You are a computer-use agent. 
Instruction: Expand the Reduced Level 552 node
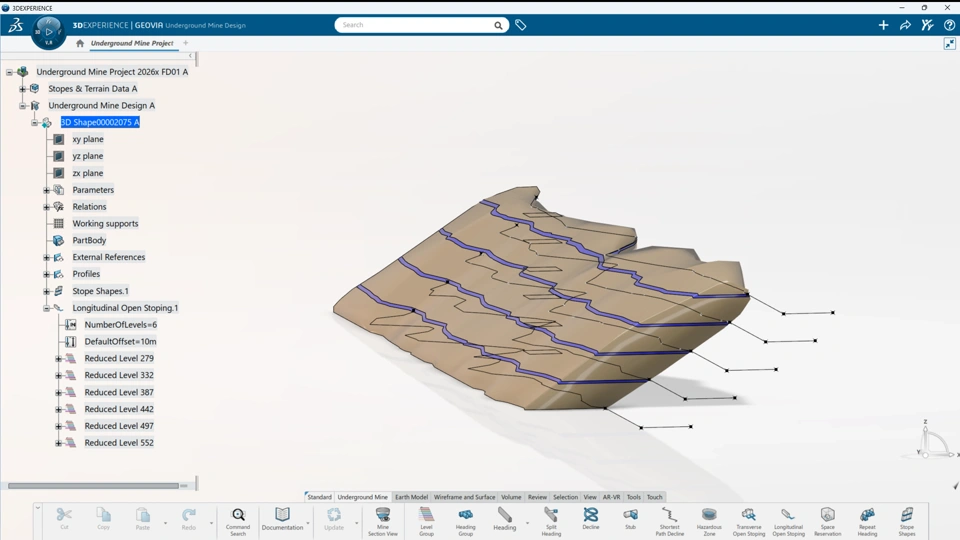pyautogui.click(x=59, y=443)
